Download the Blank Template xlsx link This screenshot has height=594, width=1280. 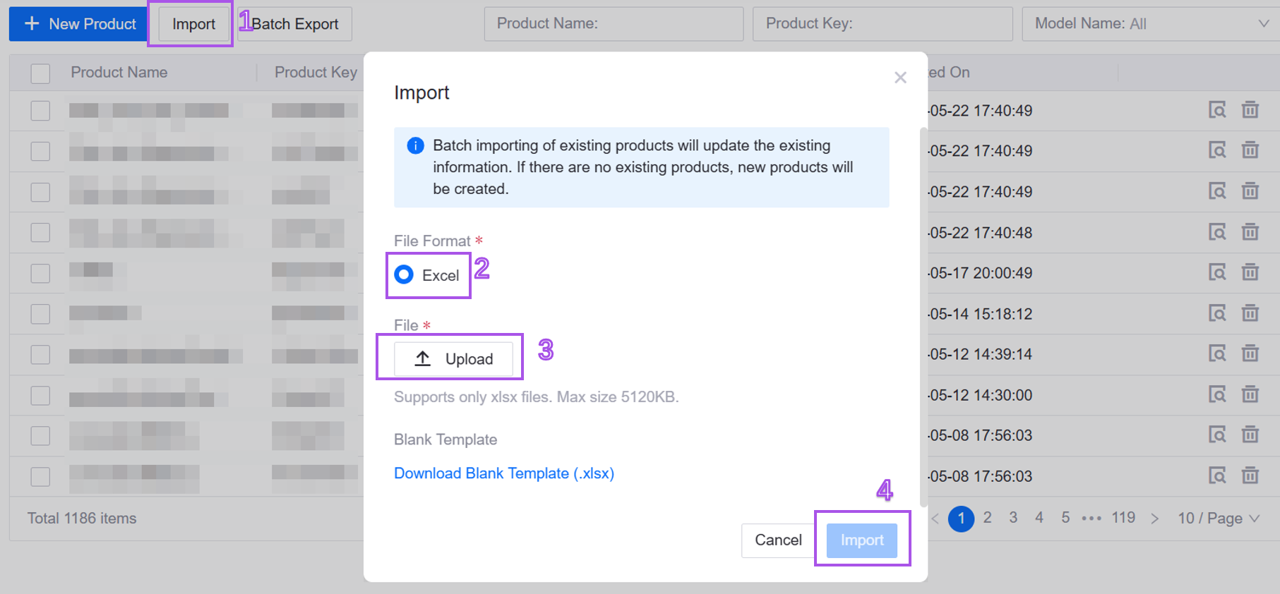504,472
